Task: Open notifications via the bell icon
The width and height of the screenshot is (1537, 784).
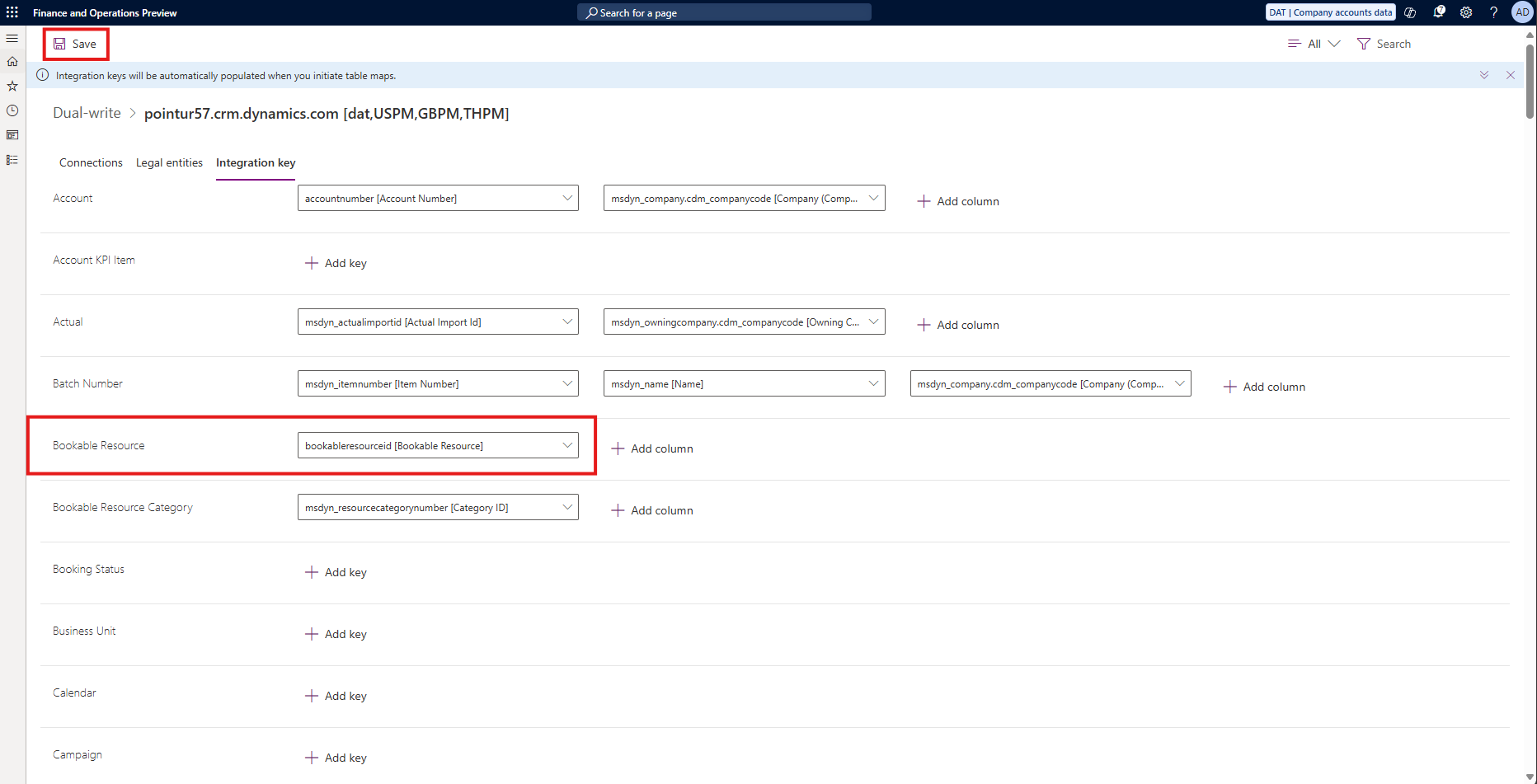Action: [1439, 12]
